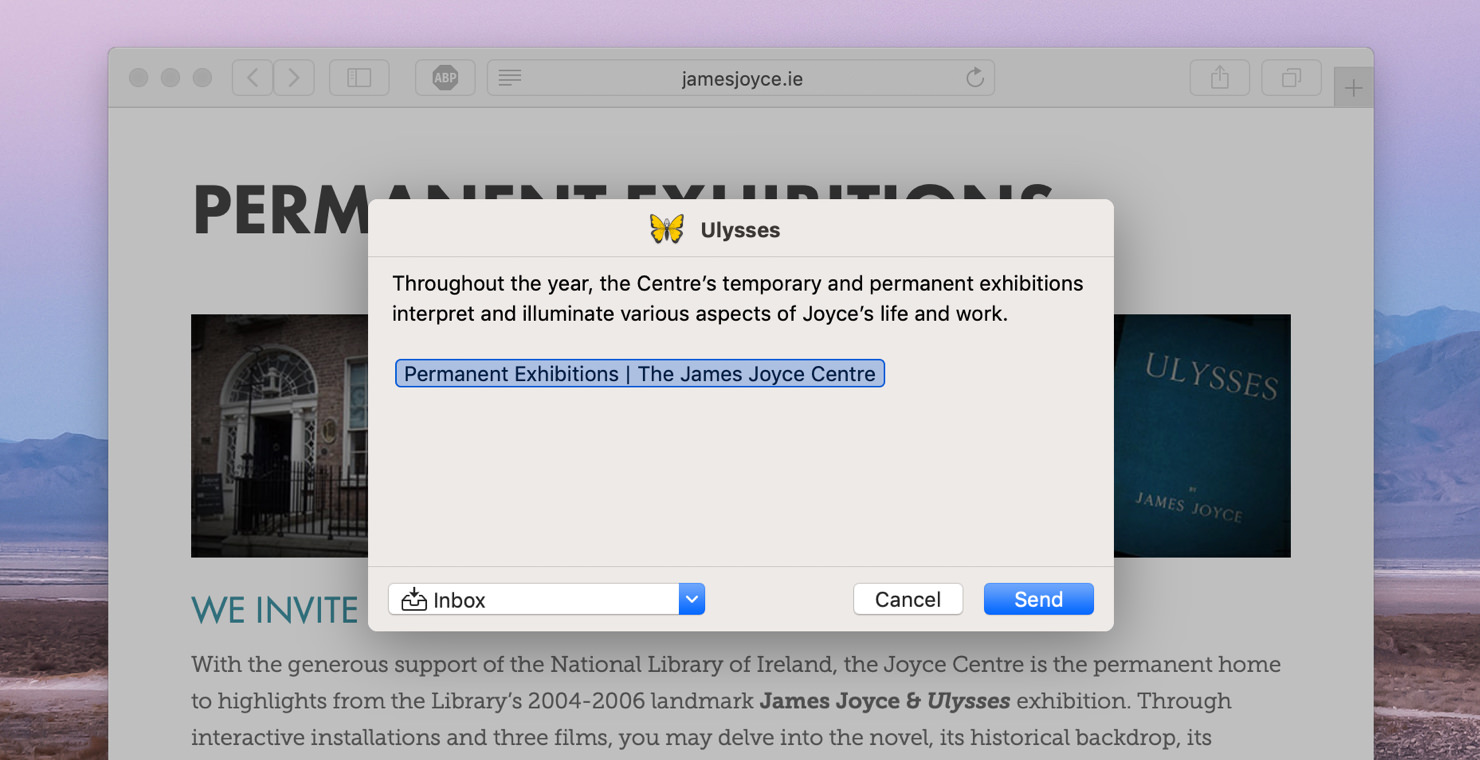This screenshot has width=1480, height=760.
Task: Open the Inbox destination dropdown
Action: (547, 599)
